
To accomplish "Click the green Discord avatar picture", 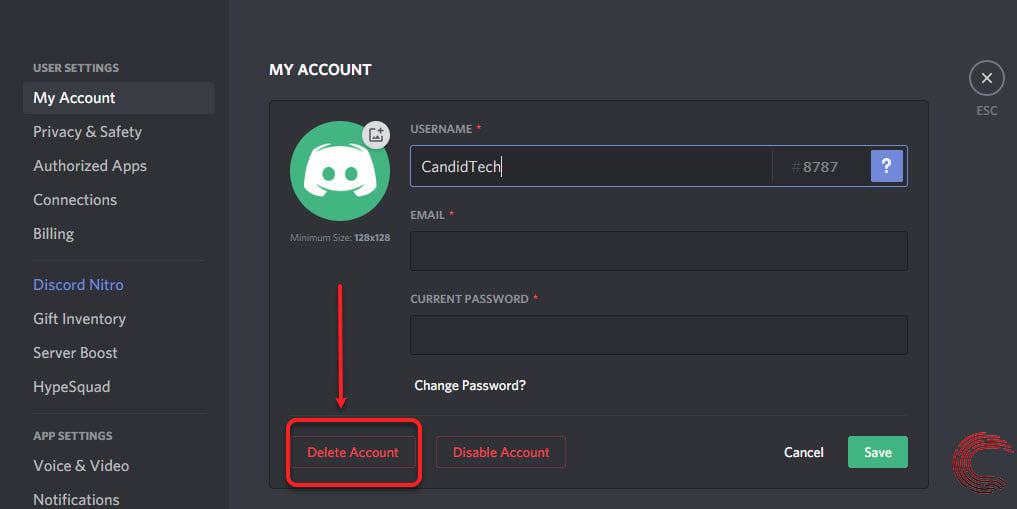I will pyautogui.click(x=340, y=171).
